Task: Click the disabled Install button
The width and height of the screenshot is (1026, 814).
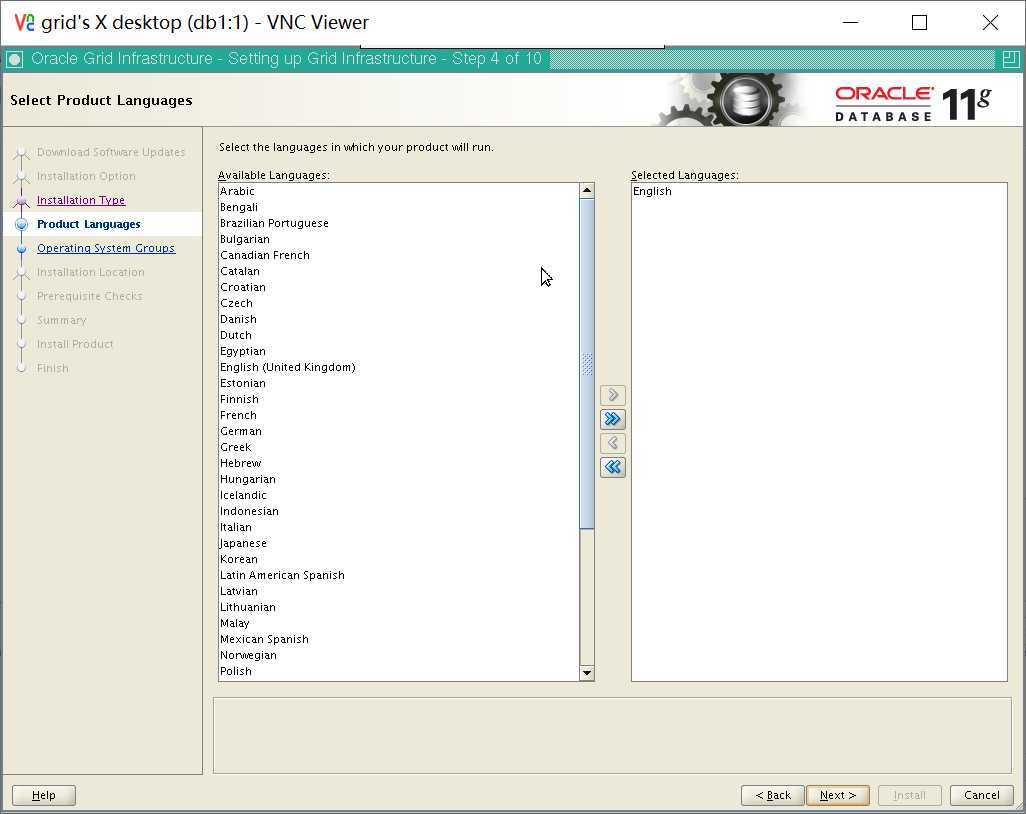Action: [x=910, y=795]
